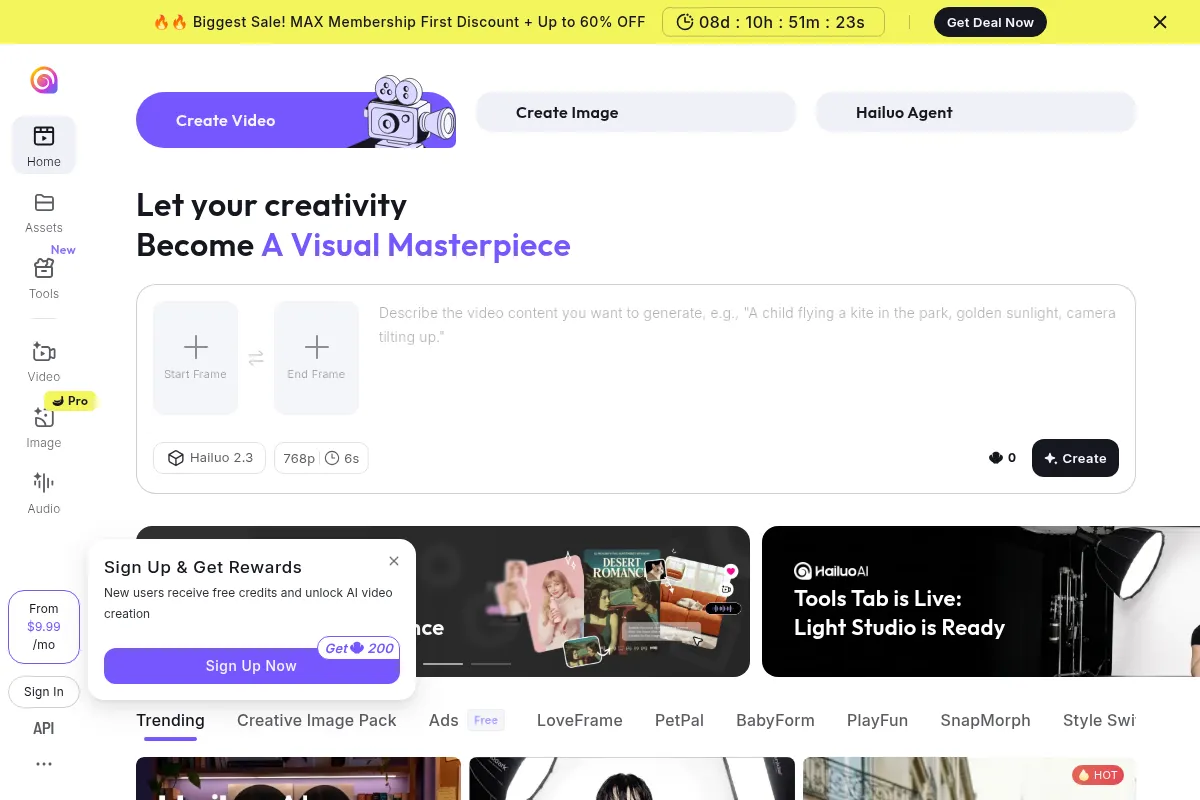
Task: Open the three-dots more menu in sidebar
Action: (44, 764)
